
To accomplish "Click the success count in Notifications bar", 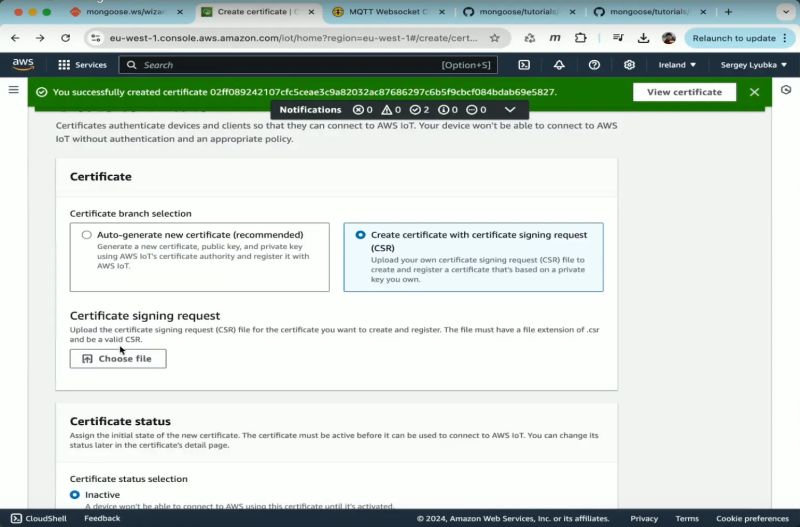I will pyautogui.click(x=419, y=110).
